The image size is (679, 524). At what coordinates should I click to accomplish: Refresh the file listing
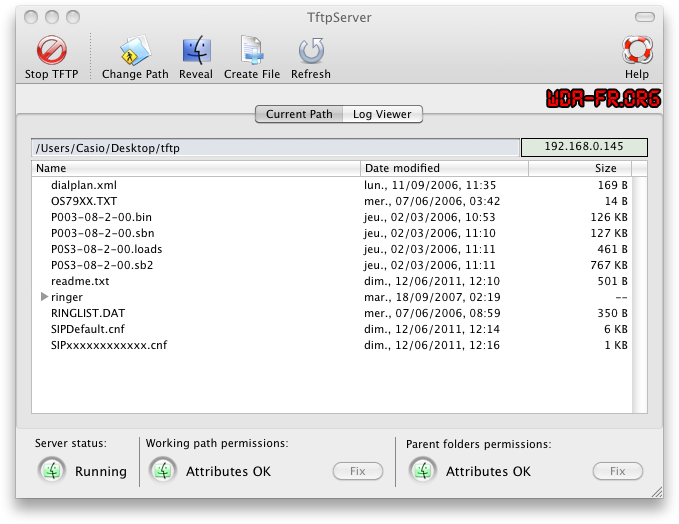[310, 51]
